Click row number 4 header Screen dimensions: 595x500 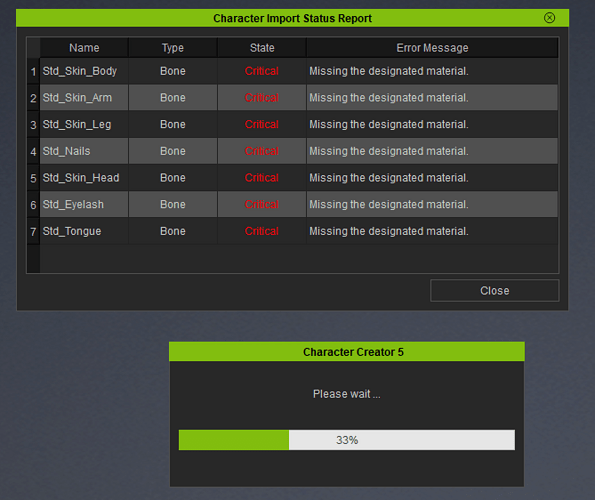coord(33,151)
